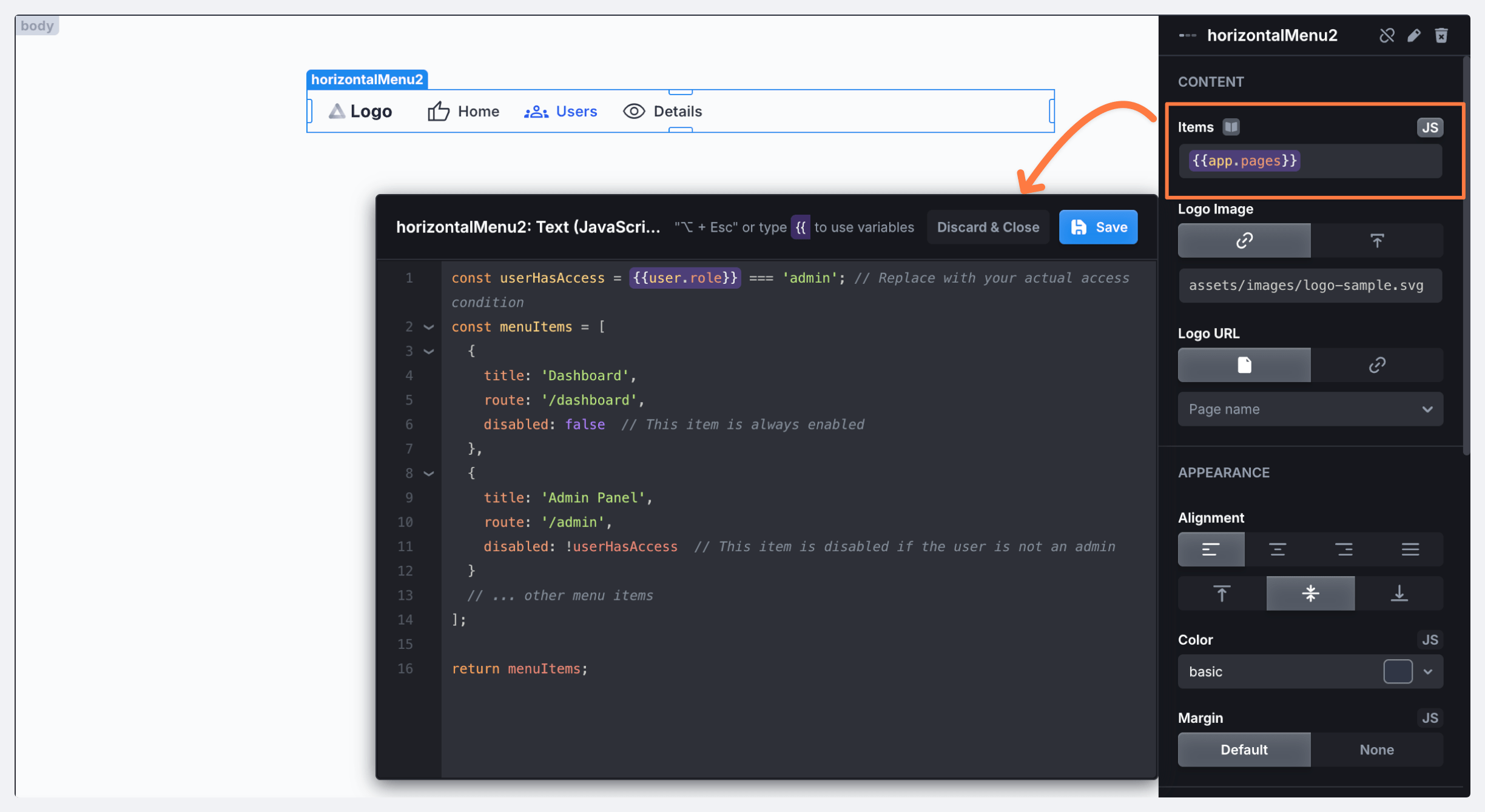Image resolution: width=1485 pixels, height=812 pixels.
Task: Expand the basic color dropdown arrow
Action: [1428, 672]
